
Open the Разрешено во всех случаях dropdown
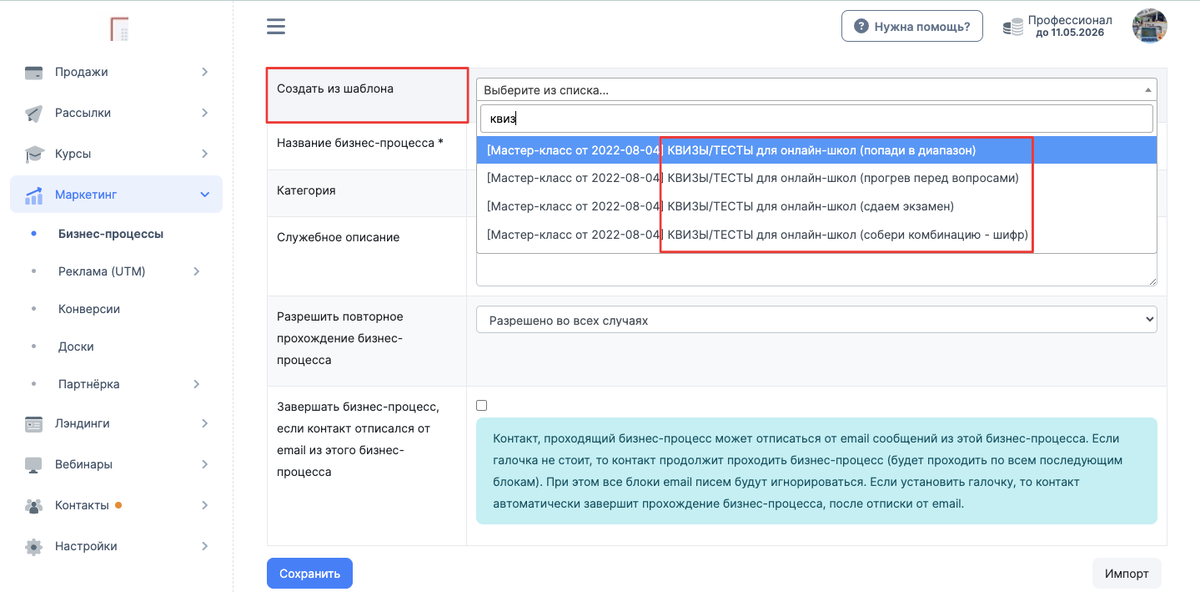tap(816, 321)
